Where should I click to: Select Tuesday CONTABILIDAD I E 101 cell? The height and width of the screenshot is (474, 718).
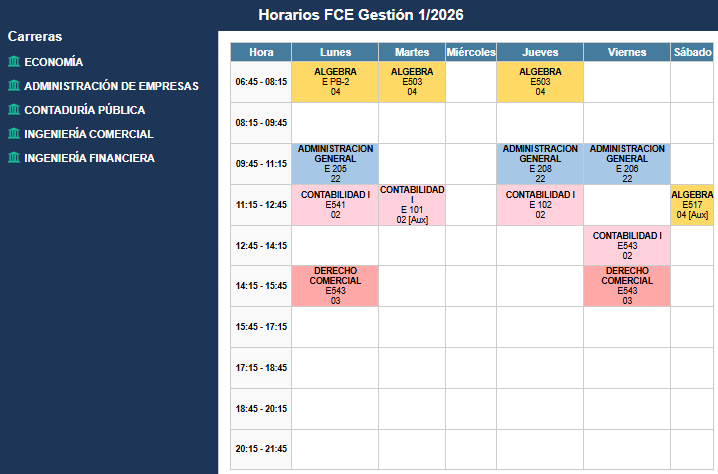click(412, 205)
